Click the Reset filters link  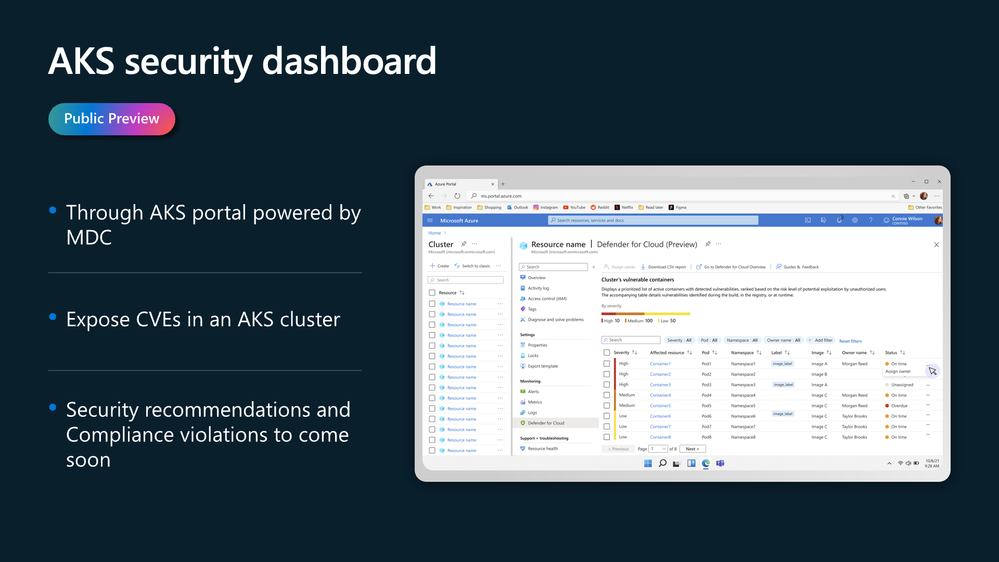[850, 341]
